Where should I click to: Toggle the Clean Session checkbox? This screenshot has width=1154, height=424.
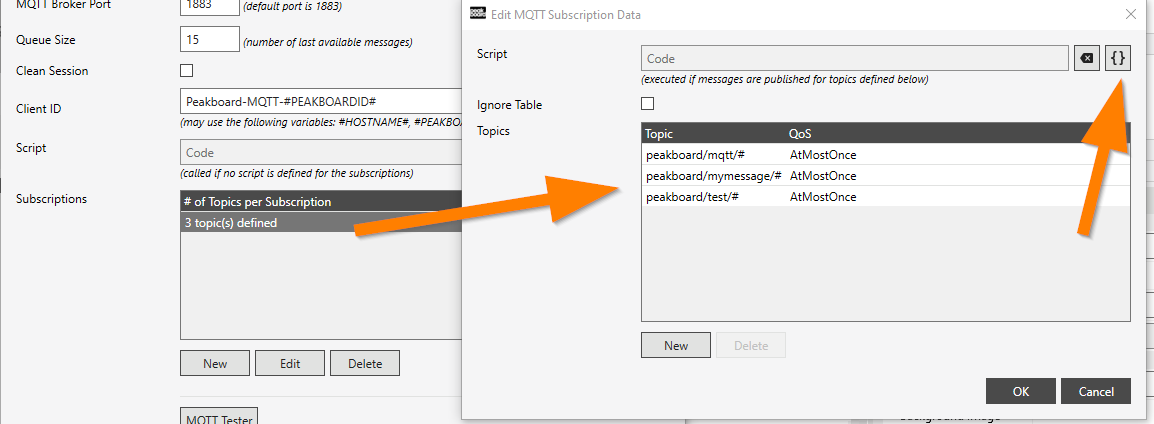tap(187, 71)
